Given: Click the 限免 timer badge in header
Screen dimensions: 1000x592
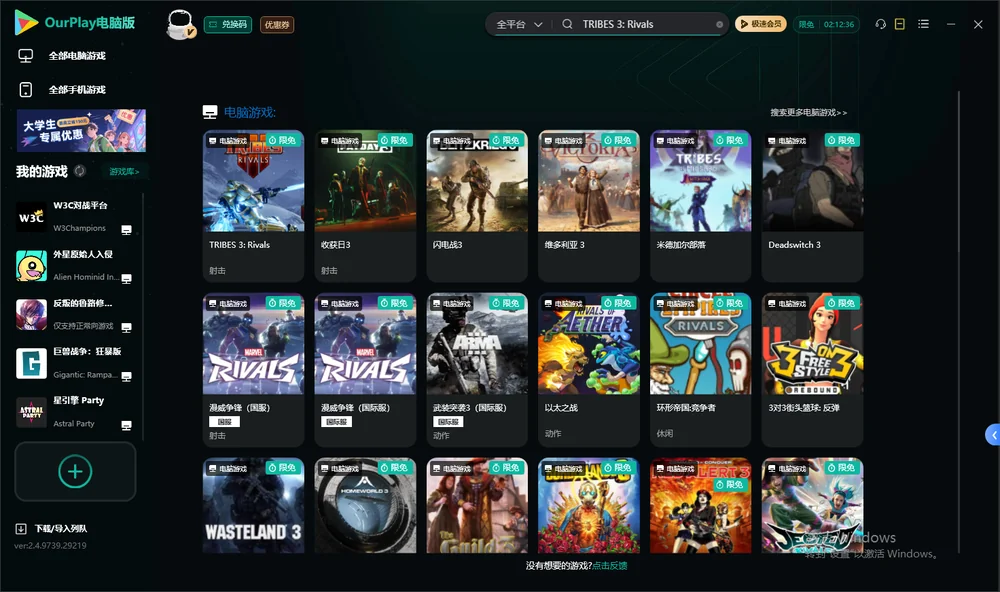Looking at the screenshot, I should pos(826,24).
